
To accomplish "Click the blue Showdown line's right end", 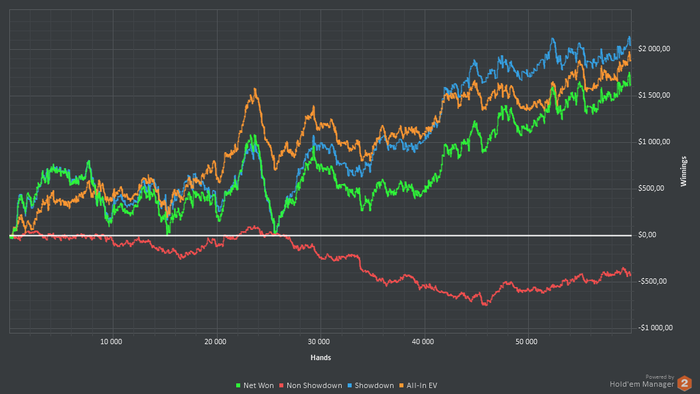I will pyautogui.click(x=629, y=40).
